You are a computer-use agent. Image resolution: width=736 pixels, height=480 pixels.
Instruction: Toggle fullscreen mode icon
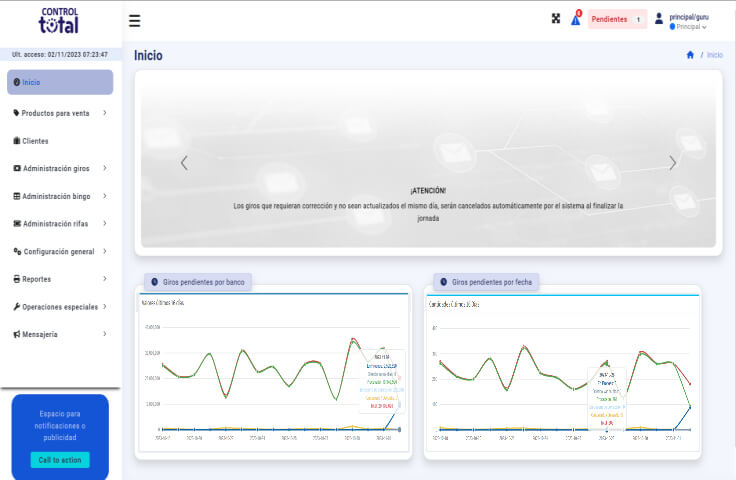tap(556, 19)
